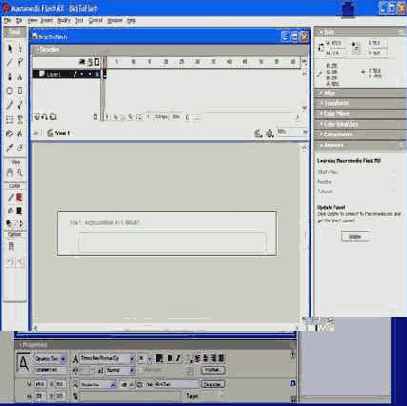This screenshot has height=406, width=407.
Task: Select the Eyedropper tool
Action: pos(10,148)
